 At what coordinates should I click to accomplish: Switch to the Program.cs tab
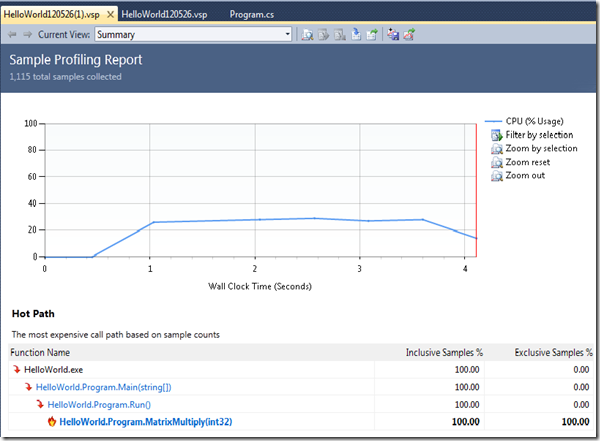point(251,13)
